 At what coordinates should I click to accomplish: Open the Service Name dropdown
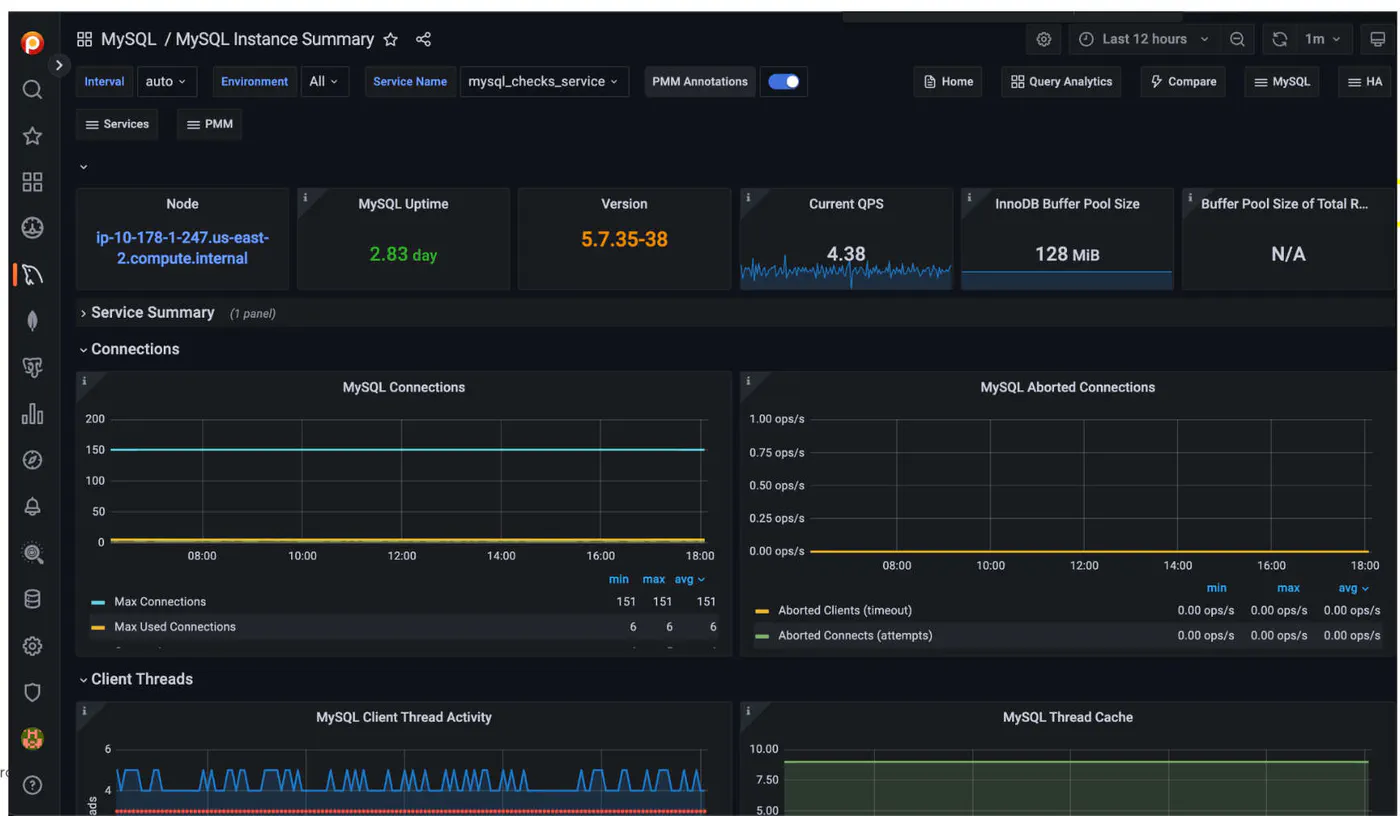tap(543, 82)
